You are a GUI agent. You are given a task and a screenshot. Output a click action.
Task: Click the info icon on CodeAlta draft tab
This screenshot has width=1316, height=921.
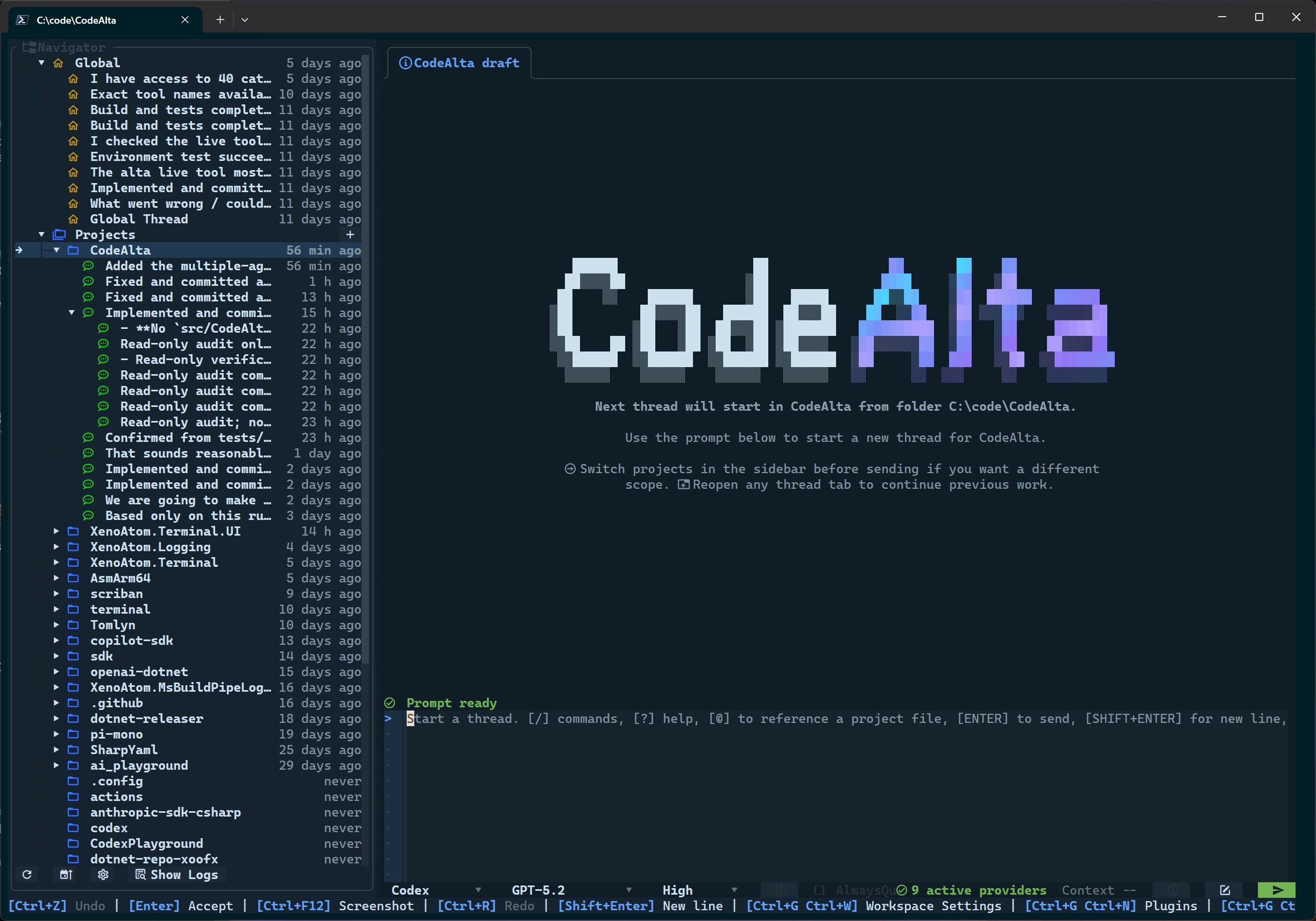tap(405, 63)
